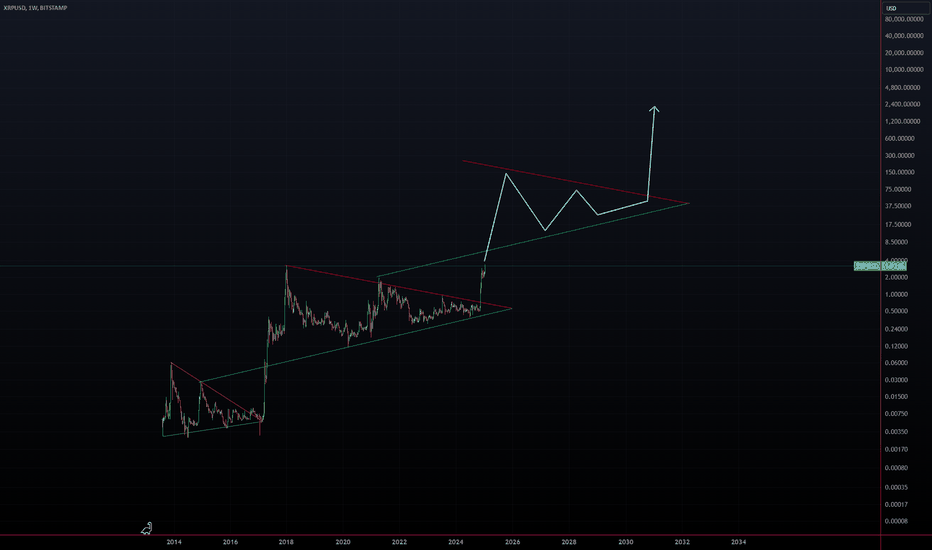Click the 300.00000 price axis label
Viewport: 932px width, 550px height.
coord(899,155)
